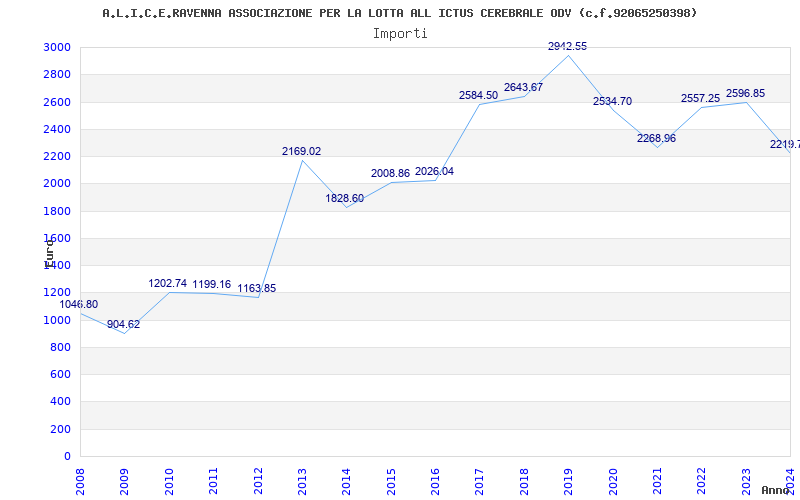Click the x-axis year label 2011
800x500 pixels.
click(213, 482)
